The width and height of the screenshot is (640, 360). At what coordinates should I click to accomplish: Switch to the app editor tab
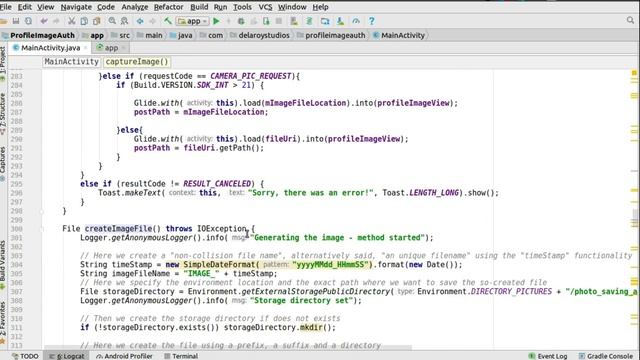point(111,48)
